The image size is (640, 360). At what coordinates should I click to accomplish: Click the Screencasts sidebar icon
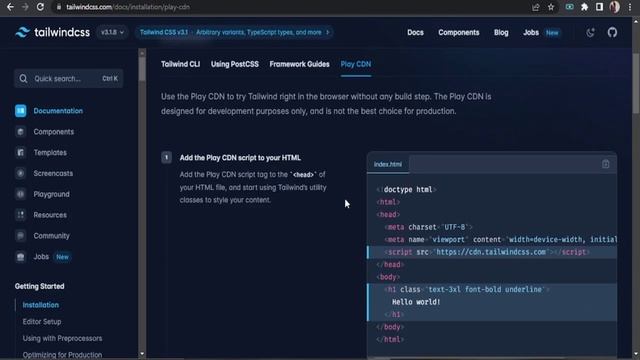click(20, 173)
